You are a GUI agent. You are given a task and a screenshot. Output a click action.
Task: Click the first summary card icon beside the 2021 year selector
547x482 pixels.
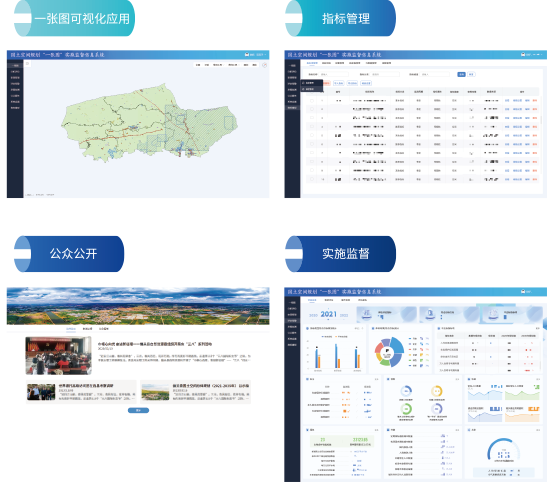pyautogui.click(x=366, y=314)
